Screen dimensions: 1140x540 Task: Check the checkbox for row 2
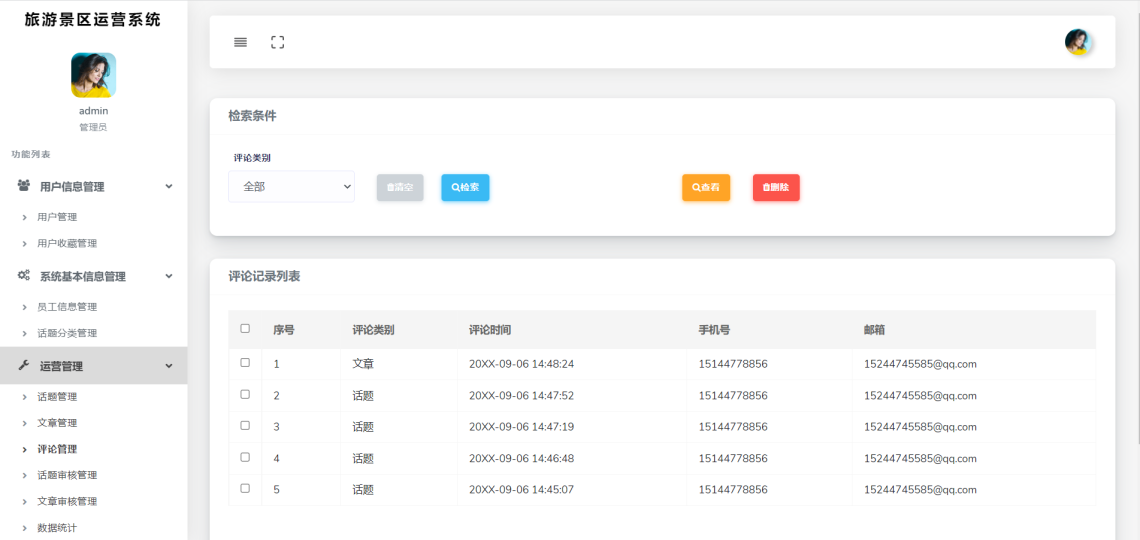coord(245,395)
